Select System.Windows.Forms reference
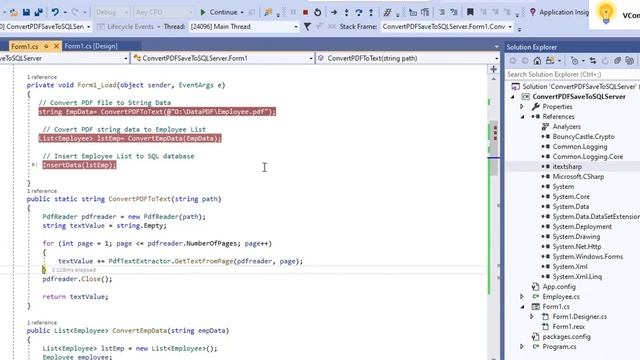Viewport: 640px width, 360px height. coord(587,257)
